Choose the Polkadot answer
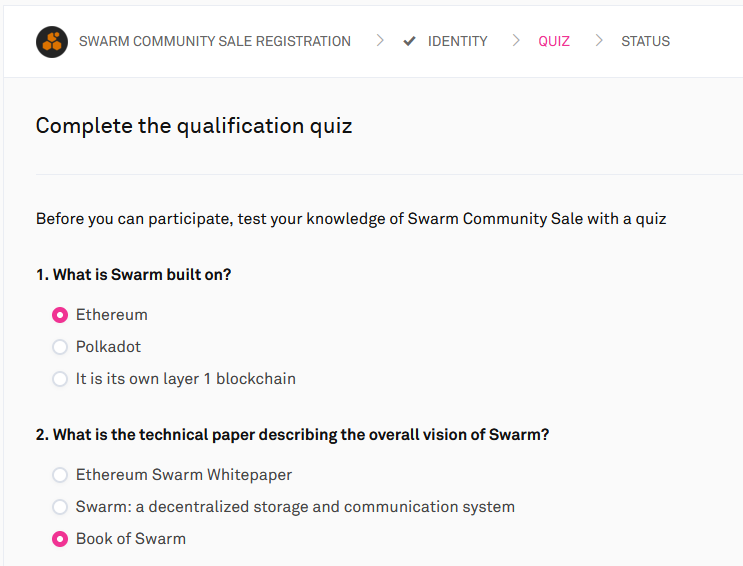This screenshot has height=566, width=743. pos(60,347)
